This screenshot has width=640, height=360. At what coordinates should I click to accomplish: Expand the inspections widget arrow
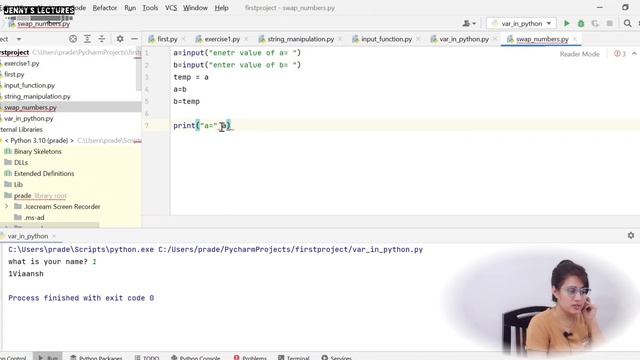(x=634, y=54)
